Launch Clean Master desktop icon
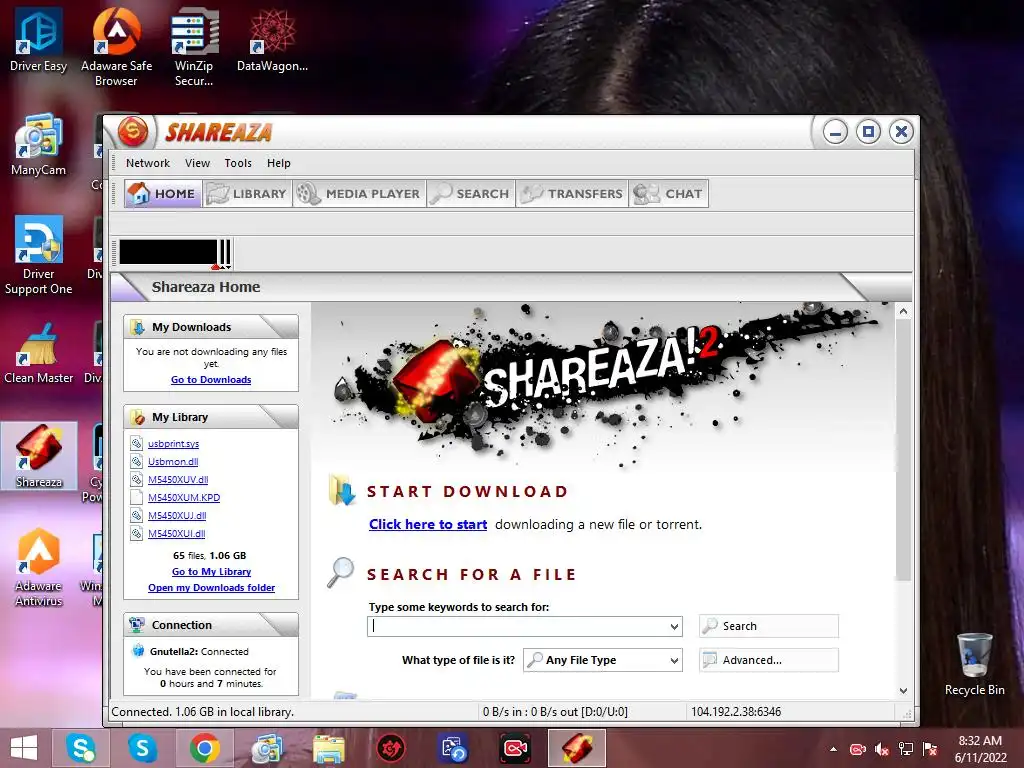This screenshot has width=1024, height=768. click(39, 353)
